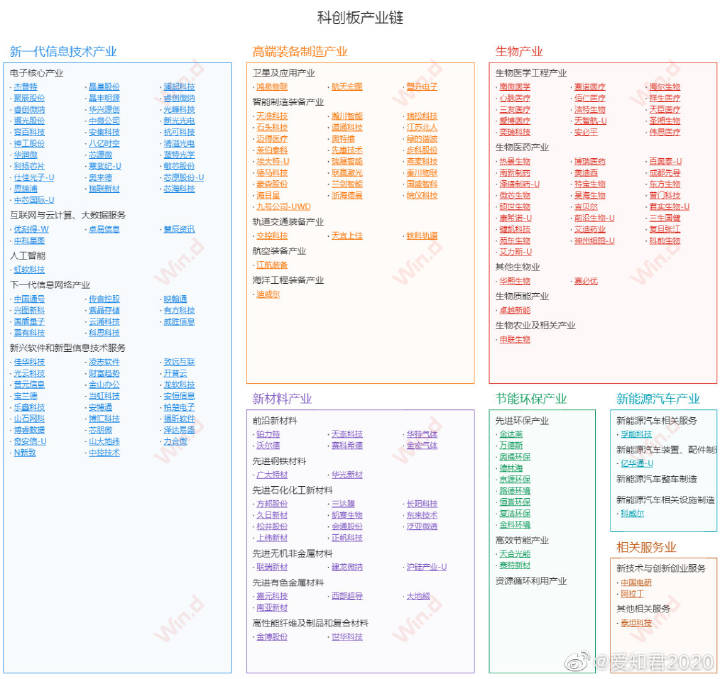This screenshot has height=679, width=720.
Task: Open the 优刻得-W link
Action: tap(31, 229)
